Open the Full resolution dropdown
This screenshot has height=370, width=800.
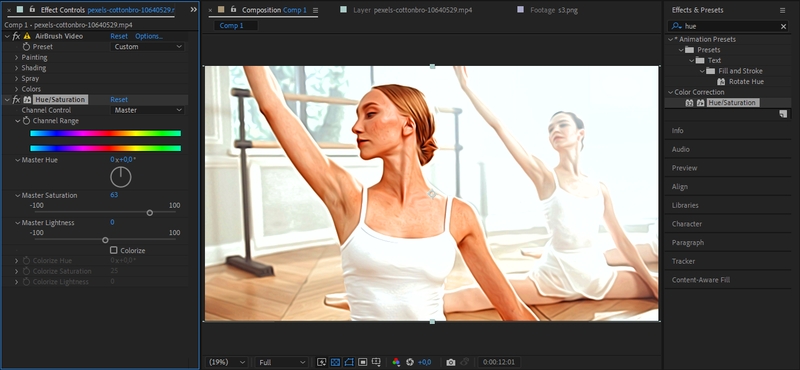click(x=282, y=362)
